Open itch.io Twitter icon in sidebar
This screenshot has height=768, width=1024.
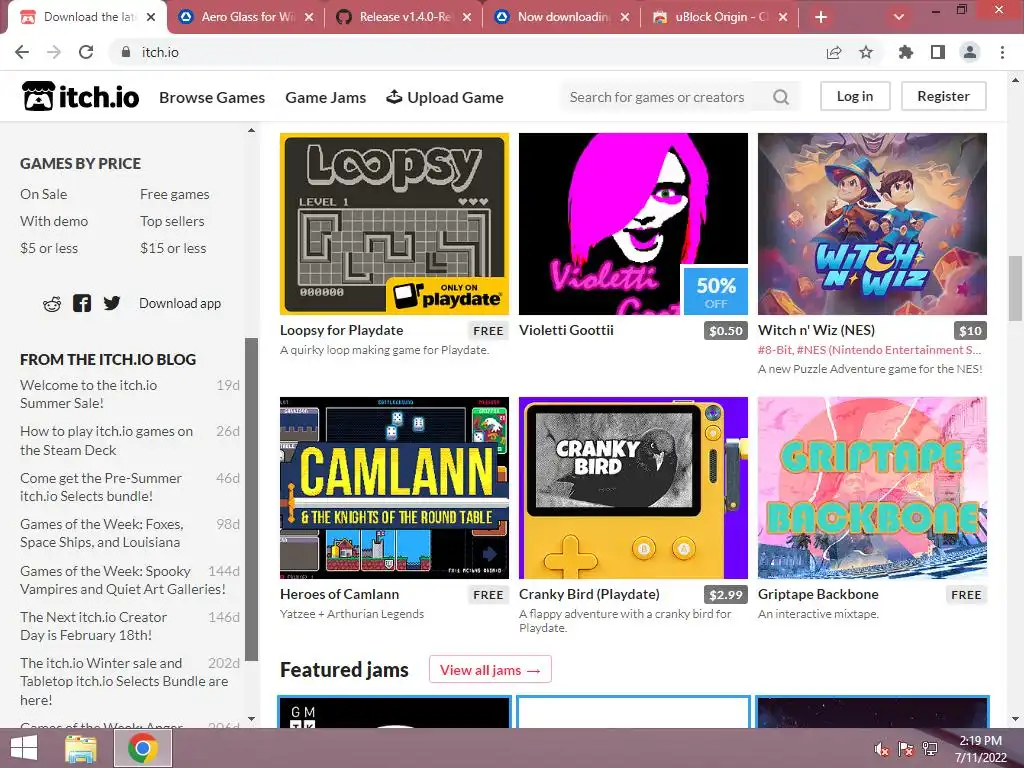(x=112, y=303)
